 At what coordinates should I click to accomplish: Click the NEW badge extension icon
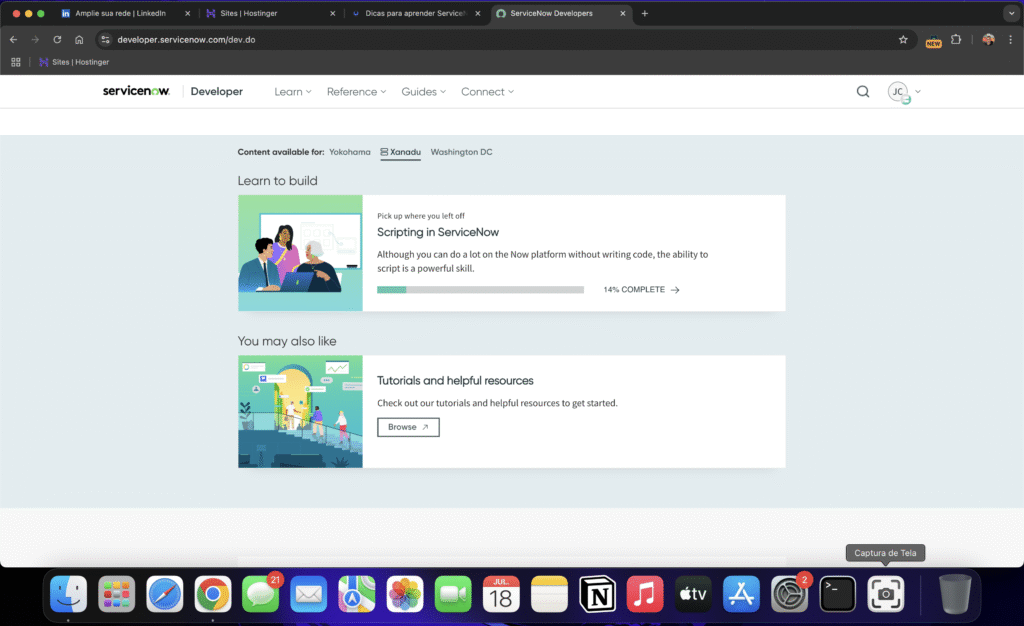tap(933, 40)
